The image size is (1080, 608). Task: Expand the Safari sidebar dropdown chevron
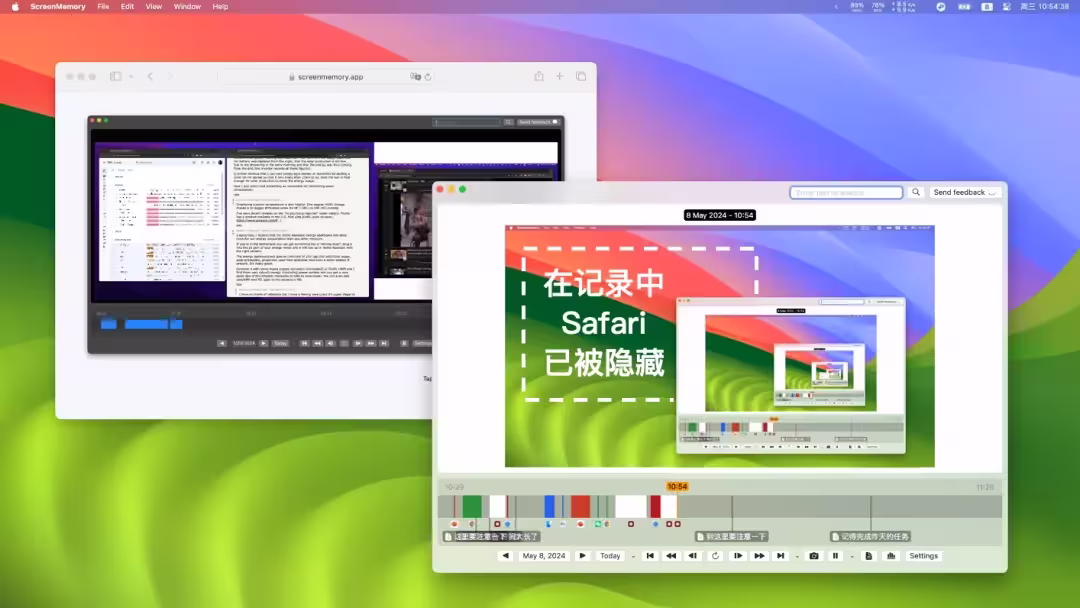click(131, 76)
